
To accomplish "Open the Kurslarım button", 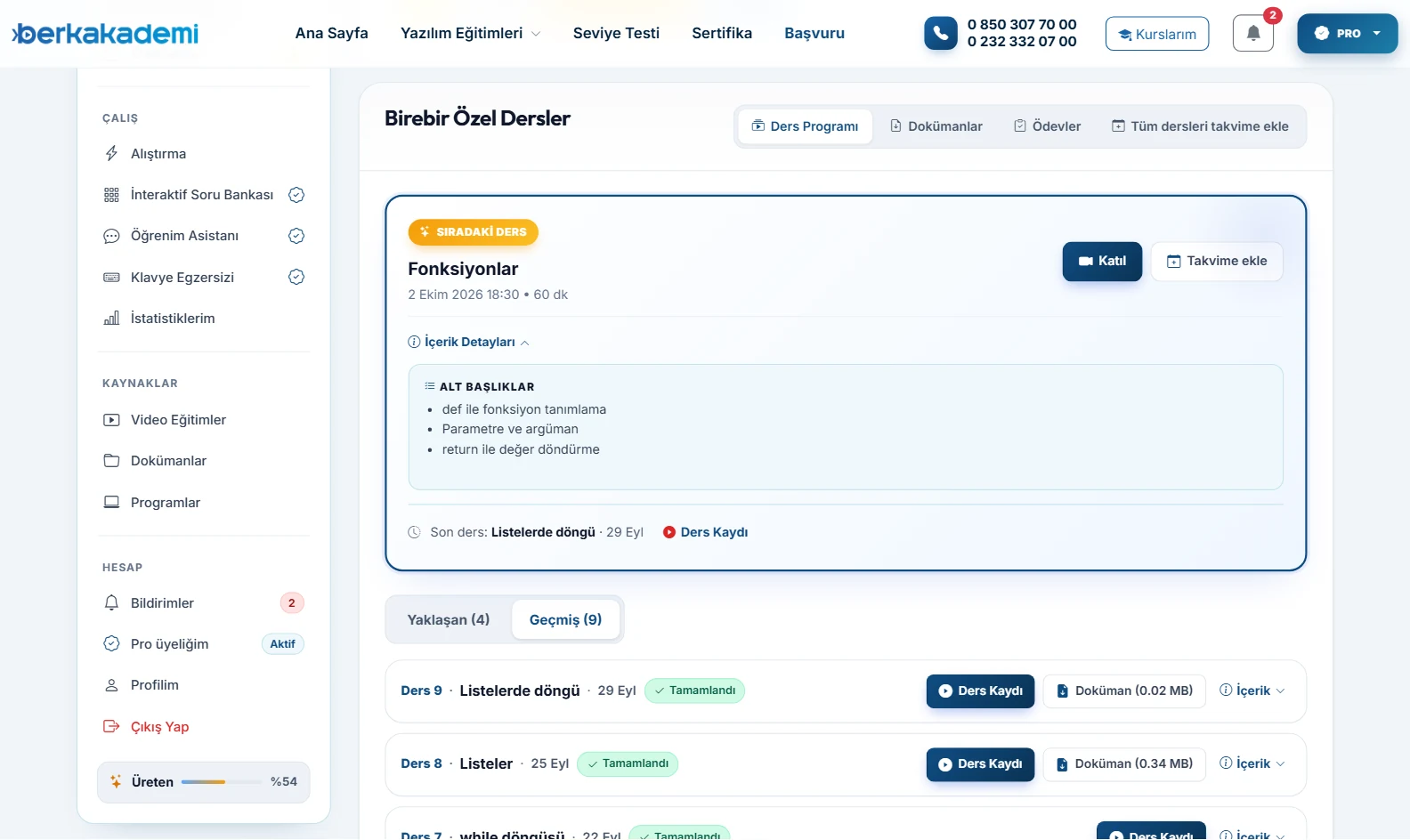I will [x=1157, y=34].
